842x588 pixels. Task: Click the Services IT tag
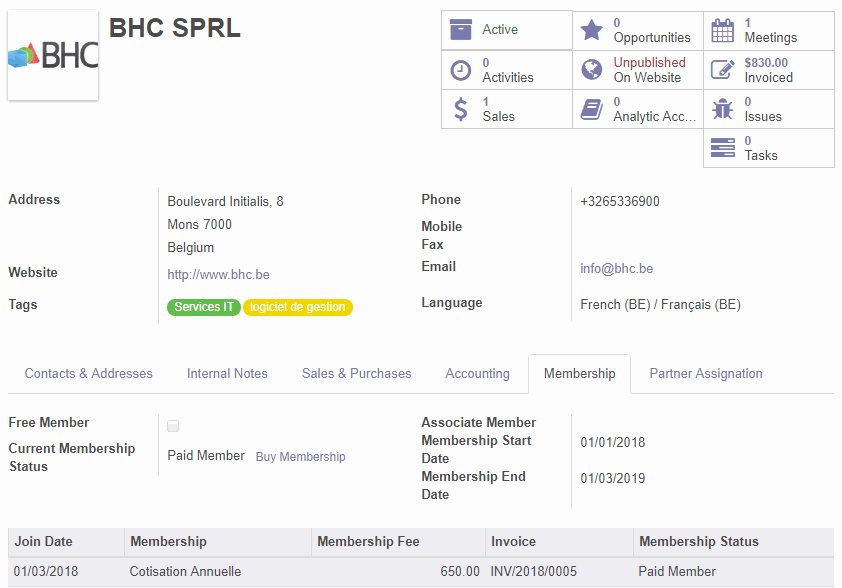(204, 307)
